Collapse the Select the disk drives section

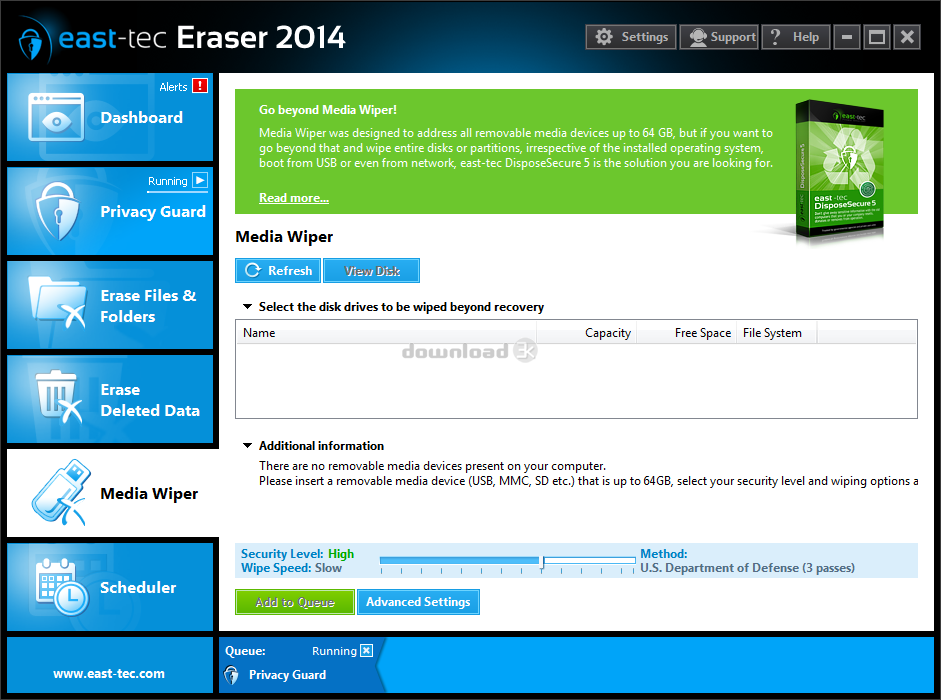pyautogui.click(x=247, y=306)
